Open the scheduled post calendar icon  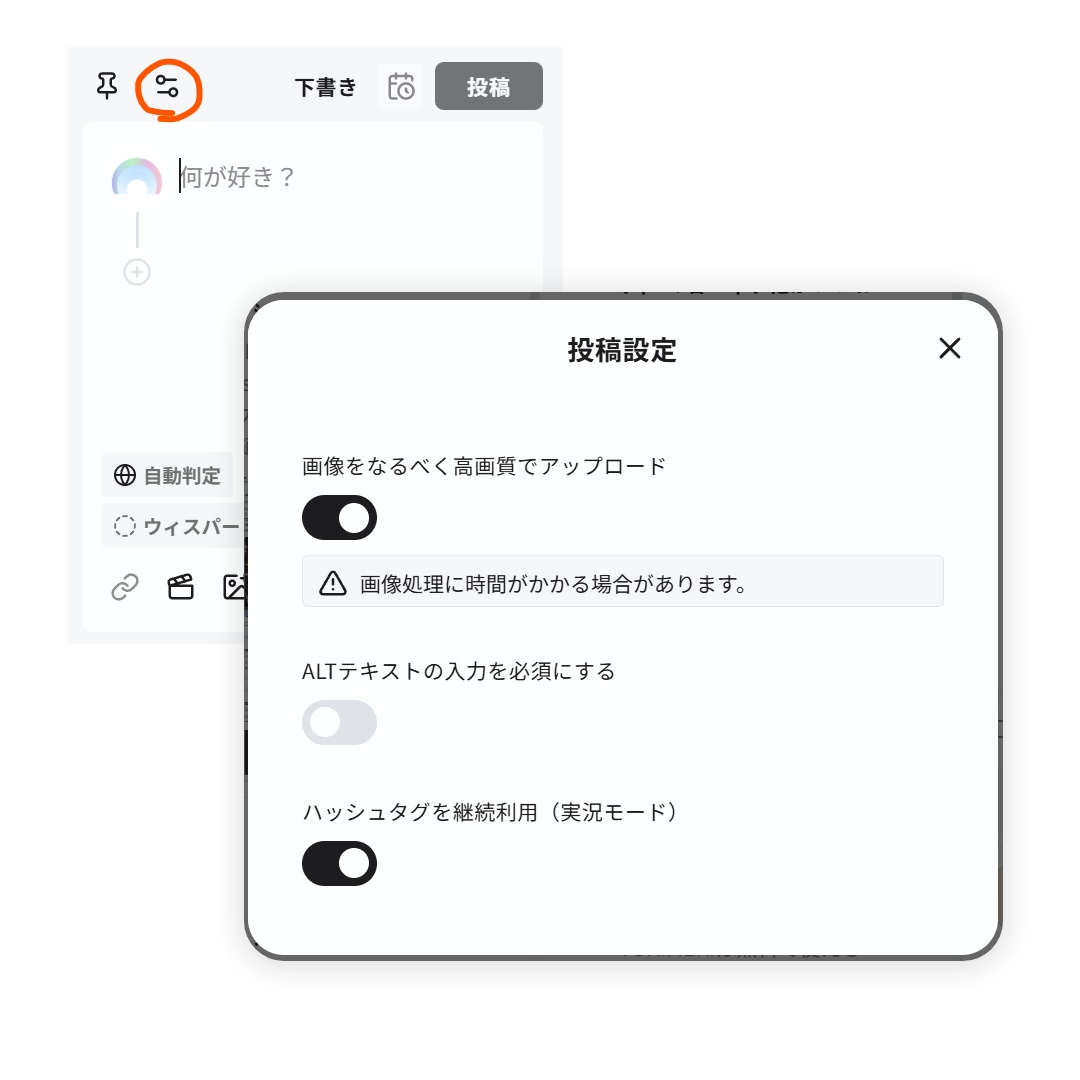[401, 87]
